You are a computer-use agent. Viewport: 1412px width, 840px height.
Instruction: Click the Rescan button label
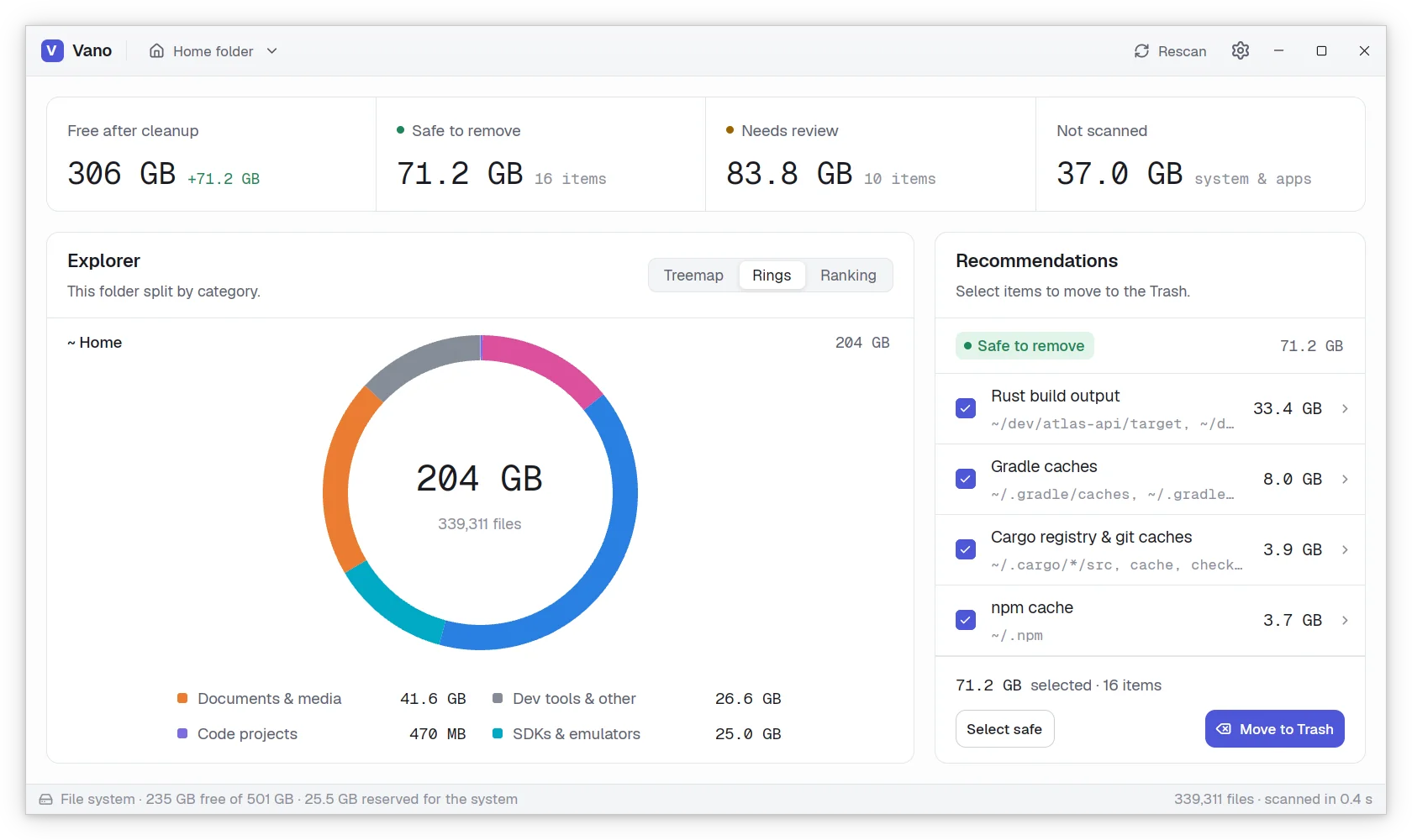[1182, 51]
